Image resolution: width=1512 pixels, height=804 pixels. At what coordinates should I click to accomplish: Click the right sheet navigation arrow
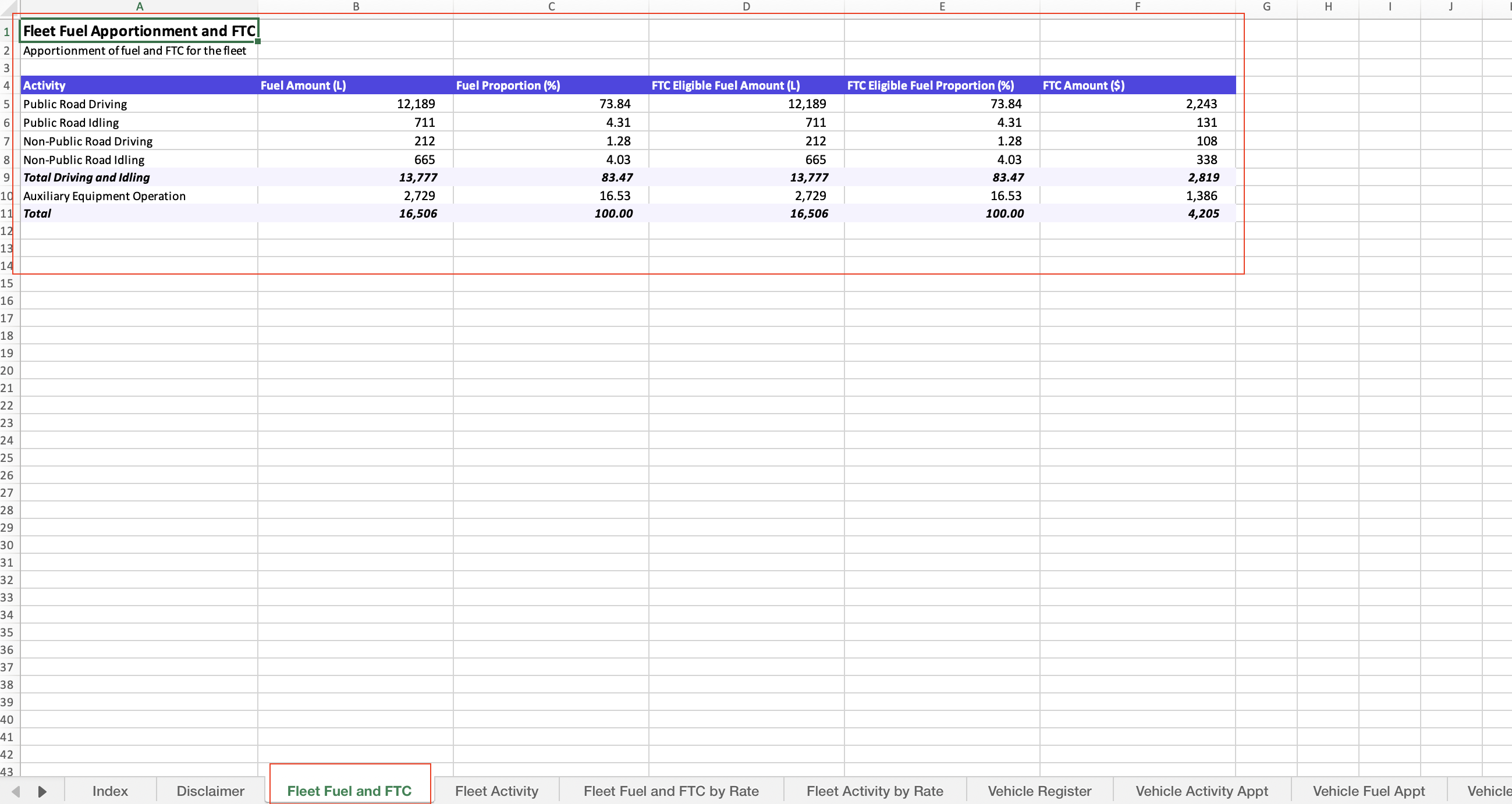point(41,791)
